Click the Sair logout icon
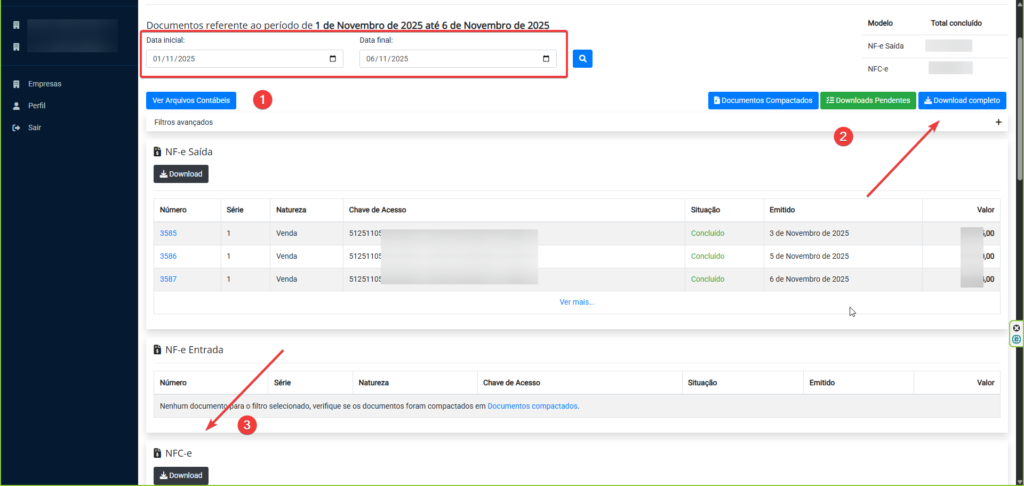The width and height of the screenshot is (1024, 486). click(16, 128)
